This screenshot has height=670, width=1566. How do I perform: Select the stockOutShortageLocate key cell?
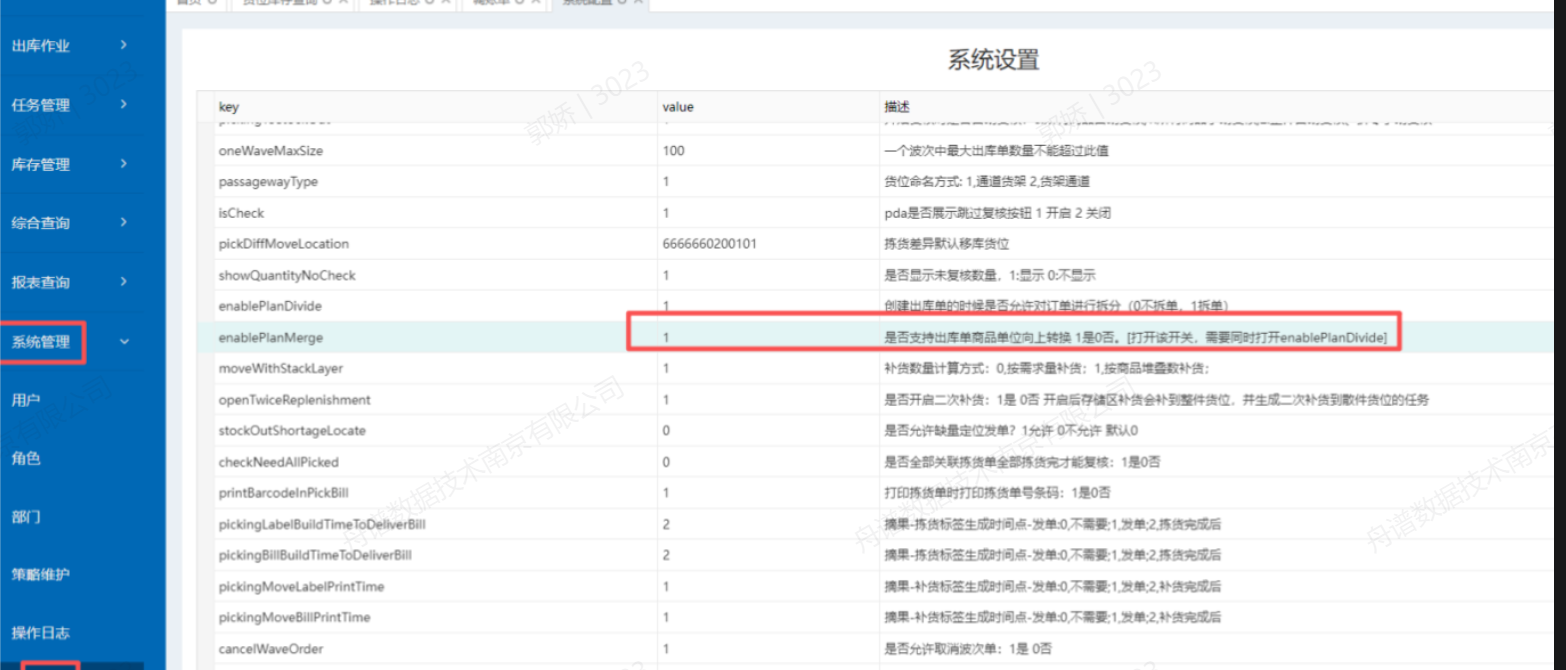[292, 431]
